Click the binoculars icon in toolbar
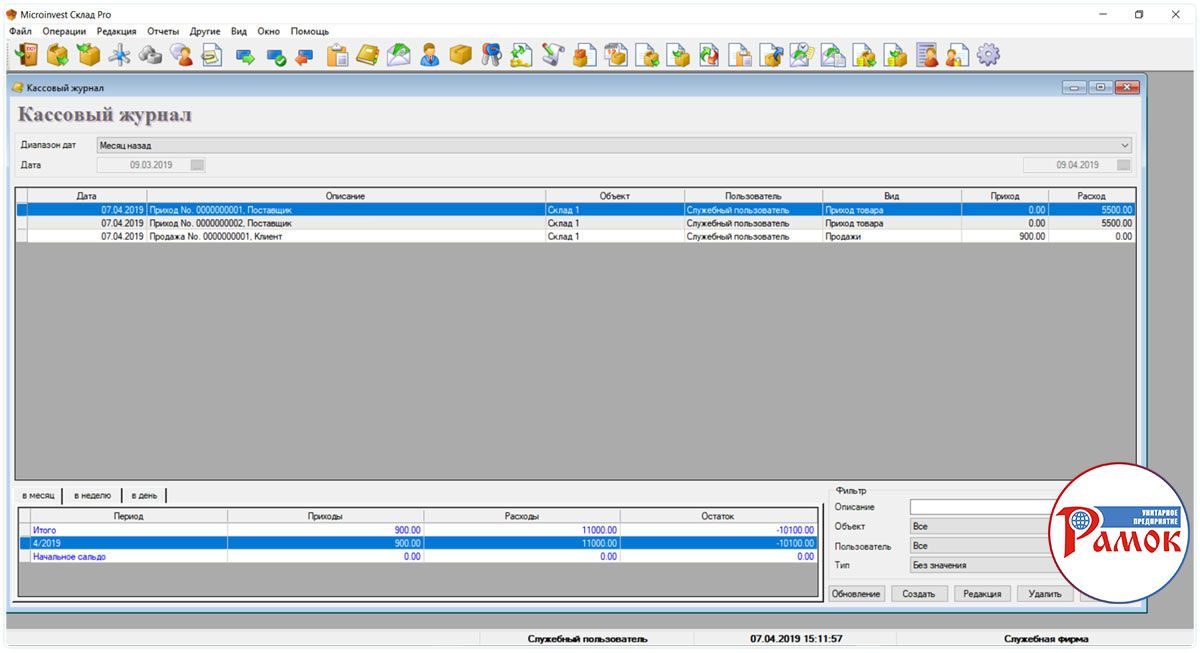The image size is (1200, 653). coord(150,55)
